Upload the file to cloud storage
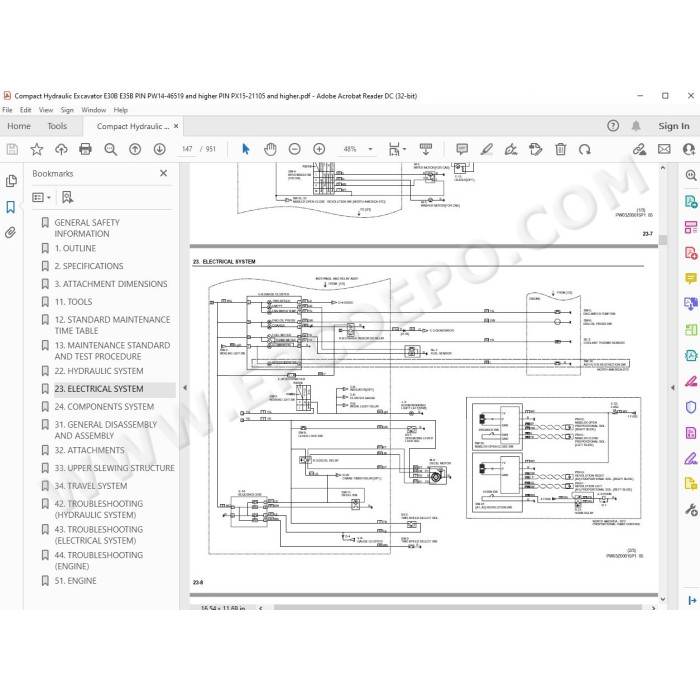The width and height of the screenshot is (700, 700). pos(61,149)
